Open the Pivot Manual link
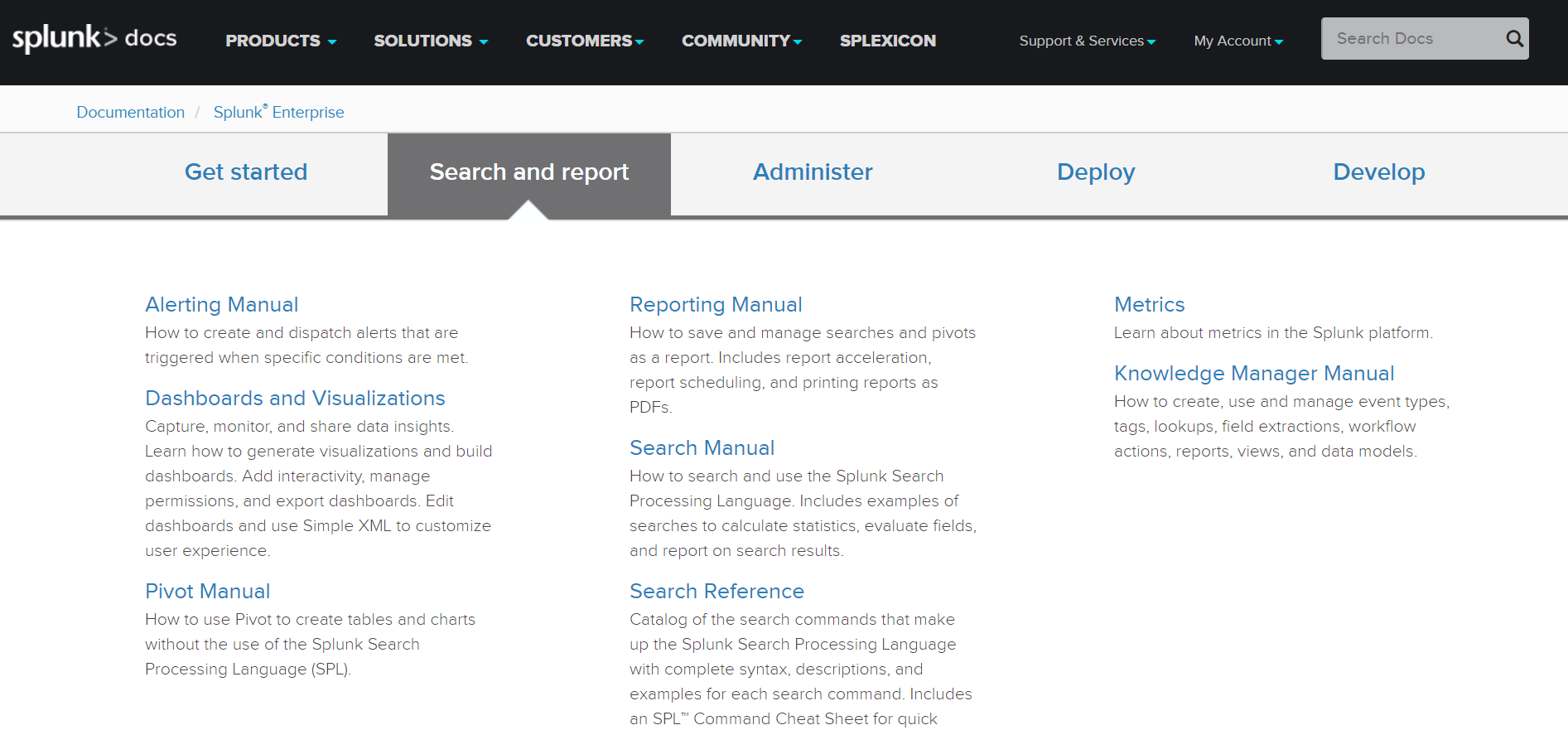Screen dimensions: 1568x730 (208, 592)
